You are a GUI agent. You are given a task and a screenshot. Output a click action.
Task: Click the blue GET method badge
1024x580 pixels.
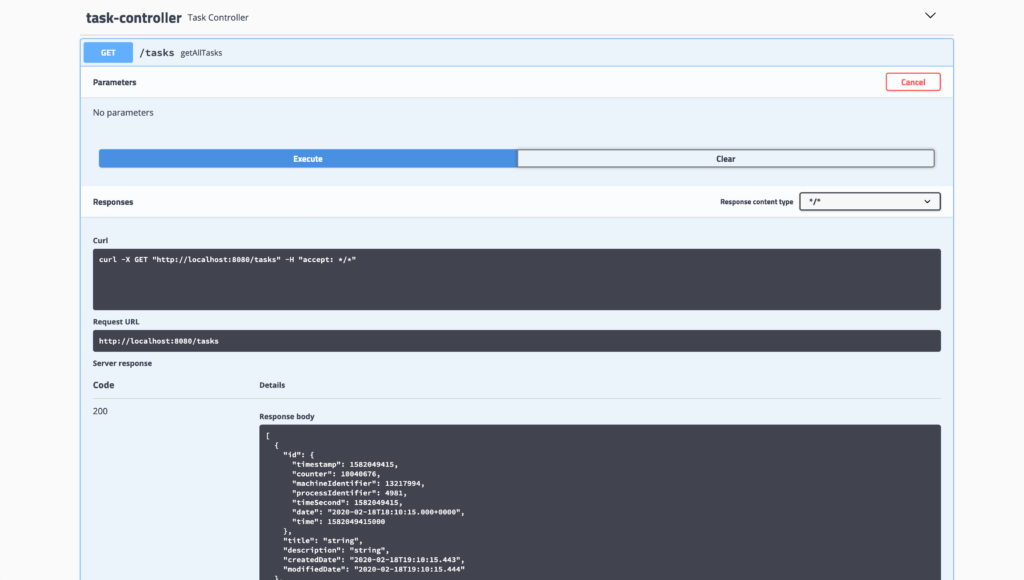pyautogui.click(x=107, y=52)
